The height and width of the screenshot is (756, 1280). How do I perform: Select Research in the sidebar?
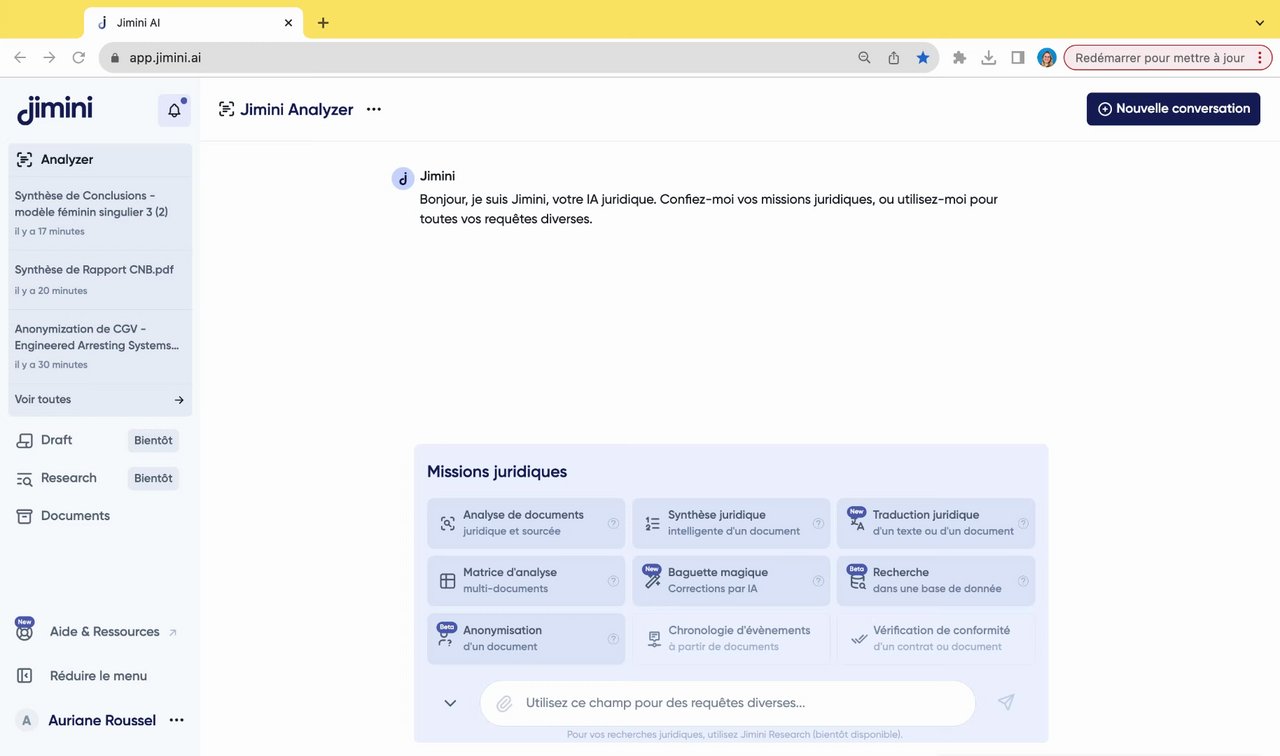(68, 478)
